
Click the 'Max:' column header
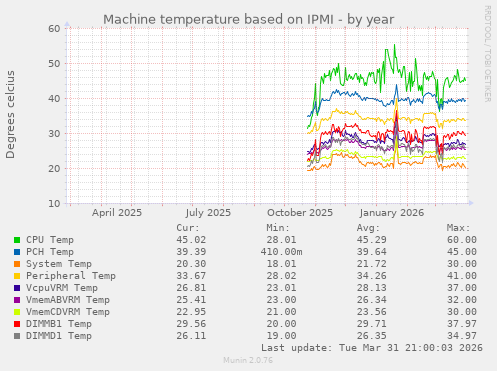pos(458,228)
